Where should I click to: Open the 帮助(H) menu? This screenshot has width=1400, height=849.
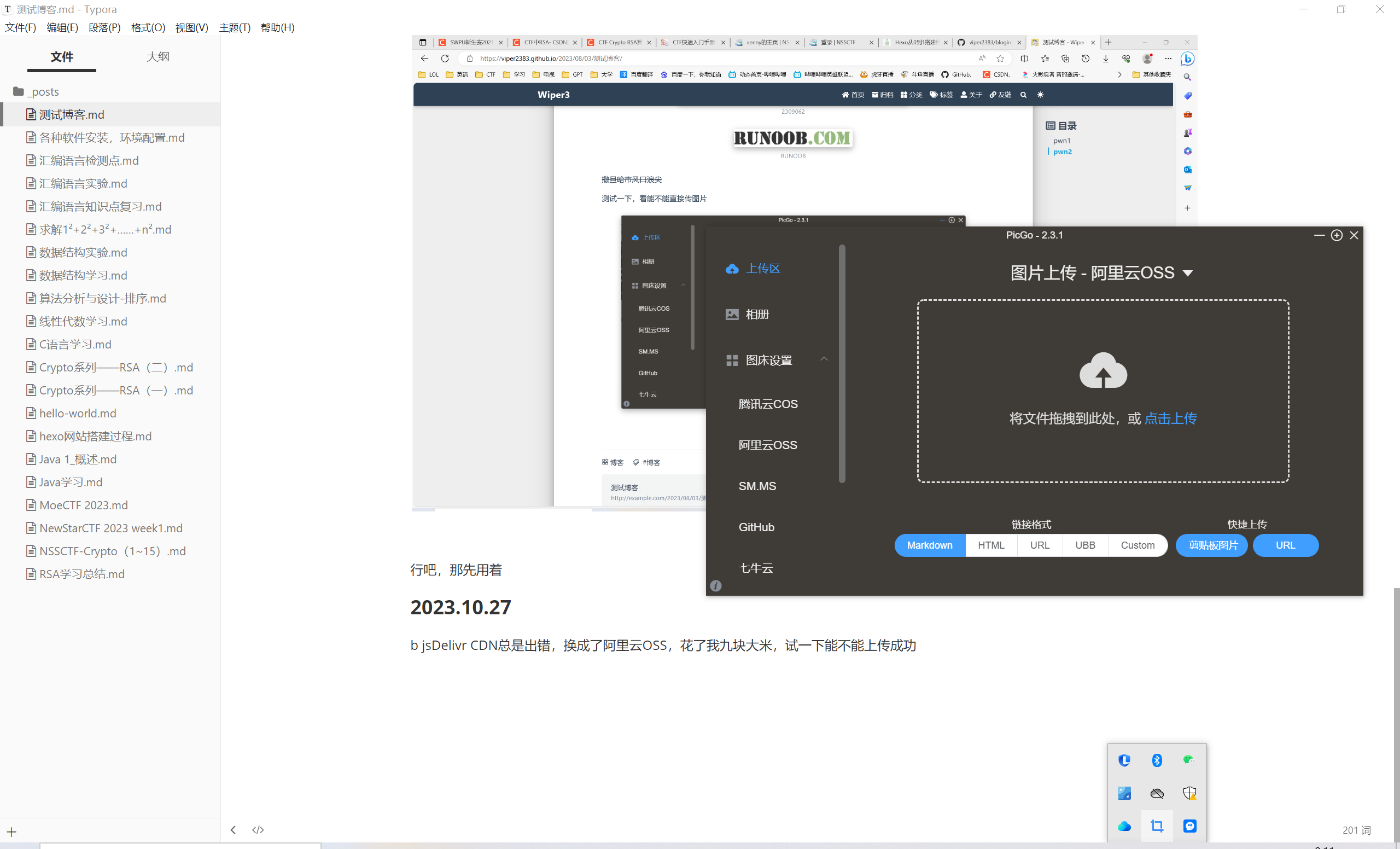(277, 27)
